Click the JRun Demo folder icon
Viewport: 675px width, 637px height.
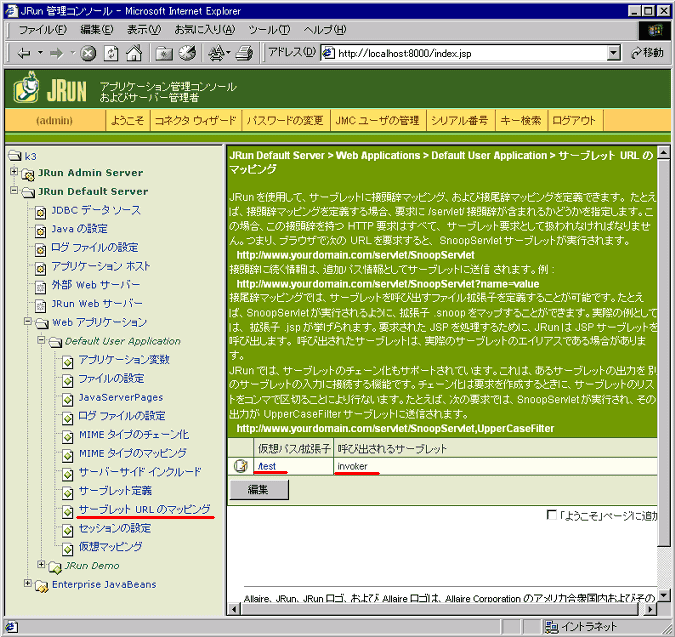click(x=55, y=567)
